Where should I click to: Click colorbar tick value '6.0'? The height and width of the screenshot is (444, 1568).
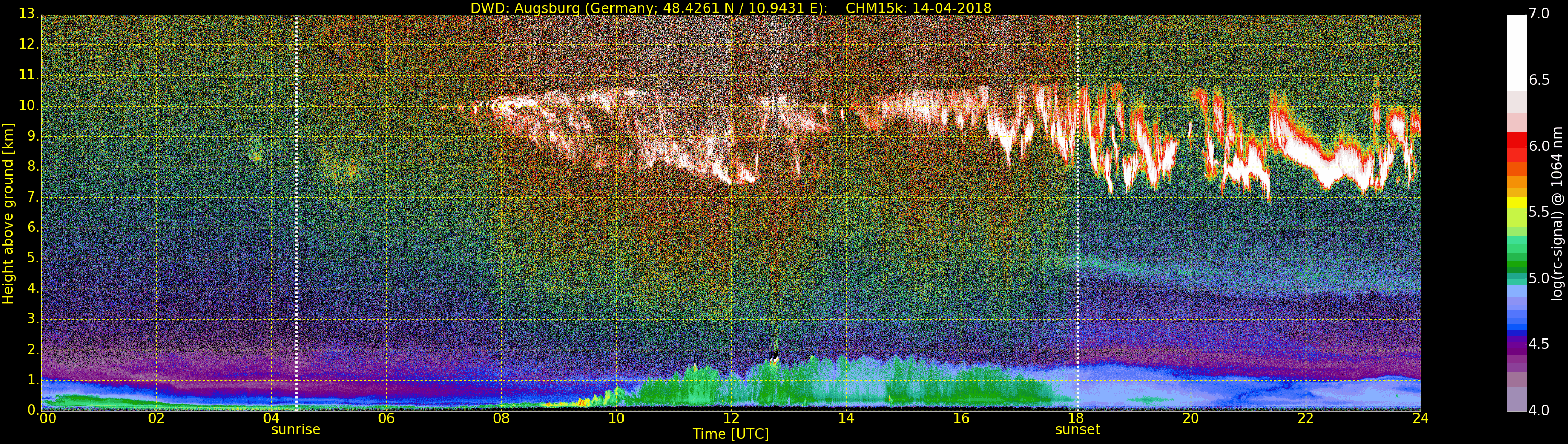tap(1539, 146)
